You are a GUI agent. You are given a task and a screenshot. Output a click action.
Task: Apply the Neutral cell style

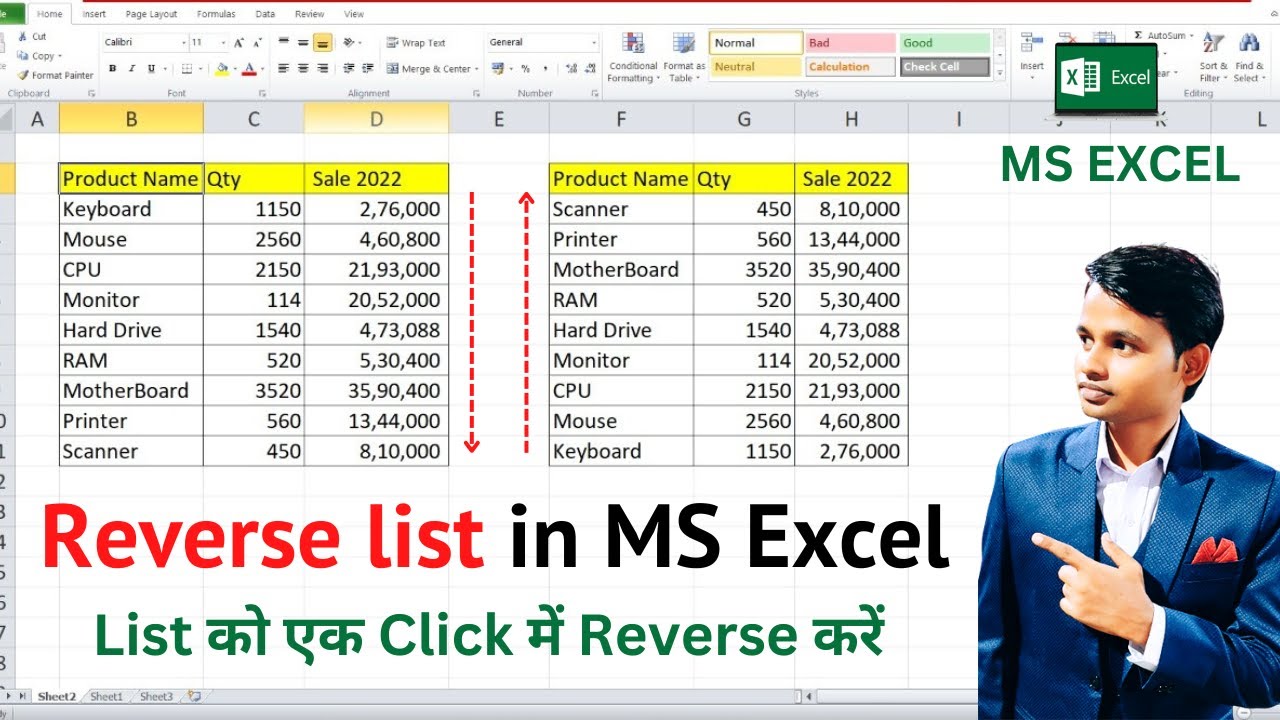click(756, 67)
